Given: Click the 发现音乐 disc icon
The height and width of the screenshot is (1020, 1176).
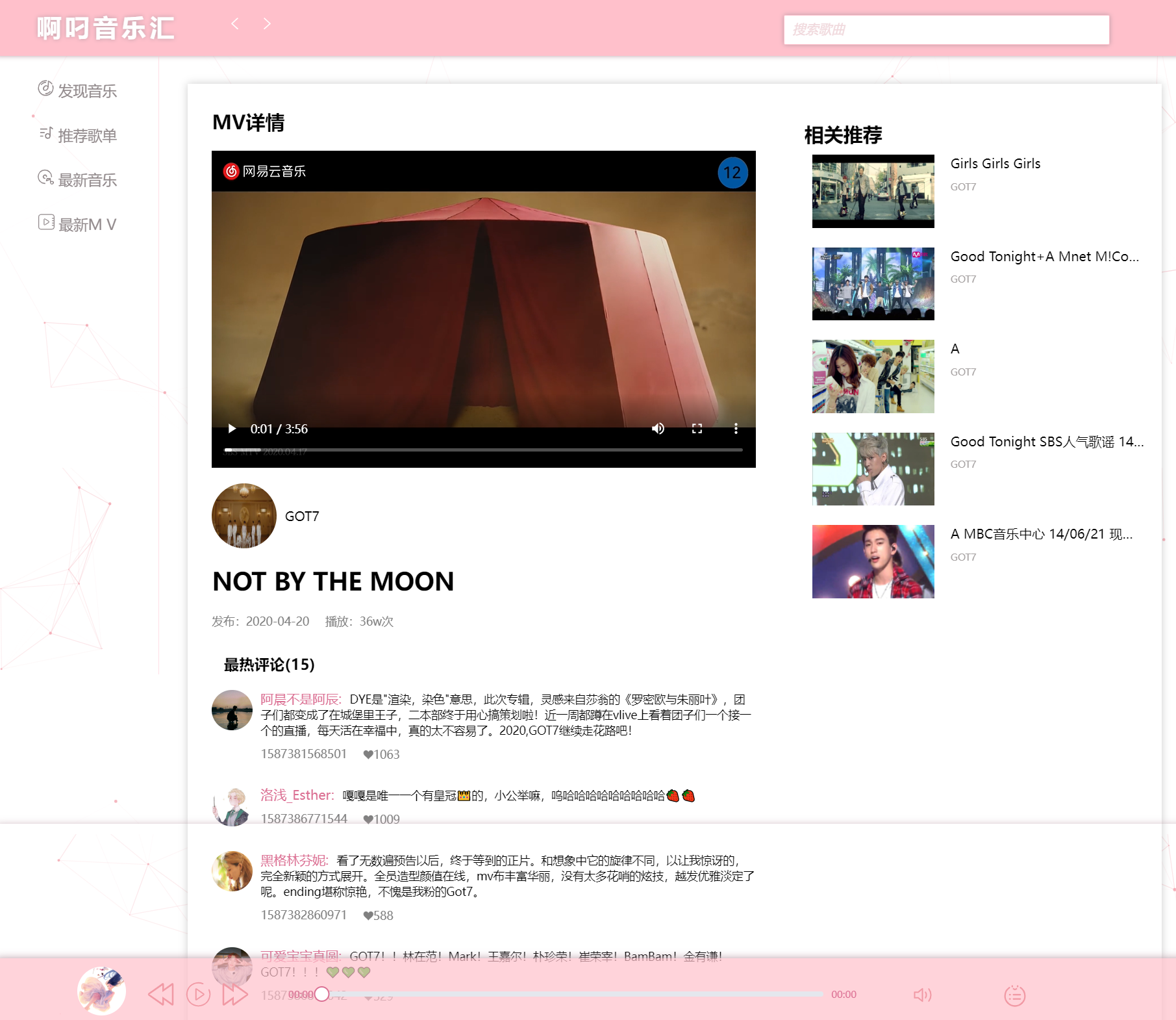Looking at the screenshot, I should point(45,88).
